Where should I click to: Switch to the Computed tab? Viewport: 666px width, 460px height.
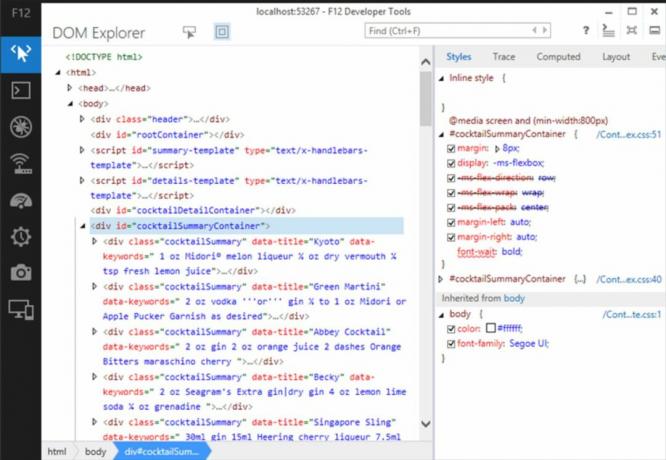click(x=558, y=56)
